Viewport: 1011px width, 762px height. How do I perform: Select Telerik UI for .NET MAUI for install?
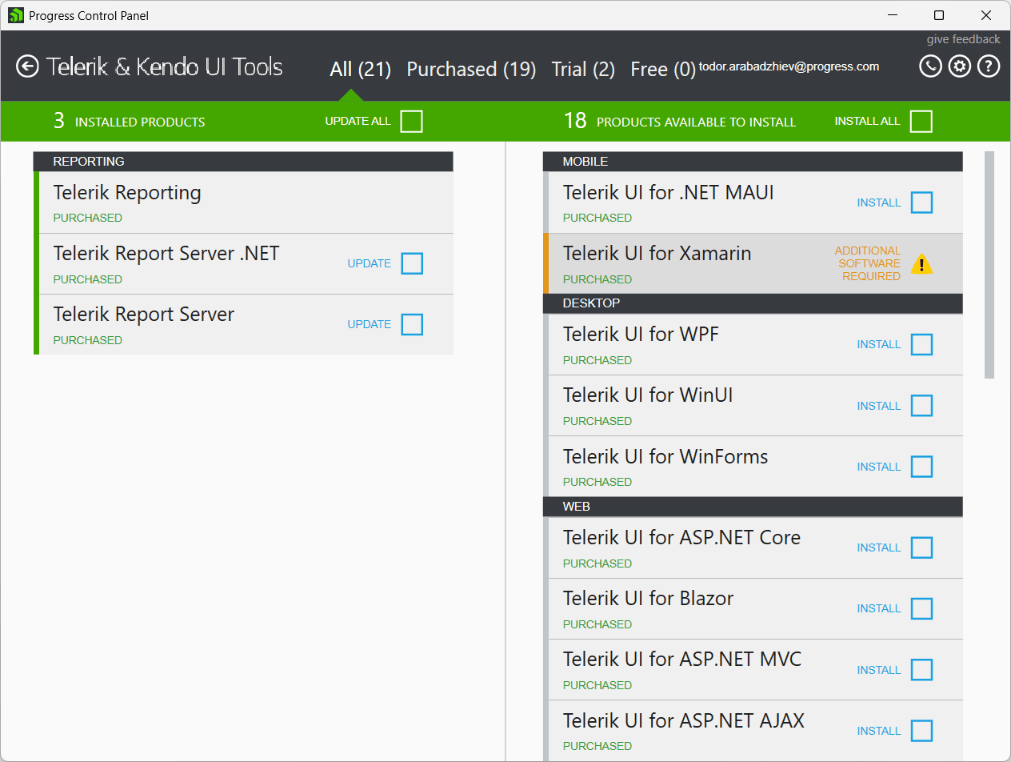click(921, 202)
